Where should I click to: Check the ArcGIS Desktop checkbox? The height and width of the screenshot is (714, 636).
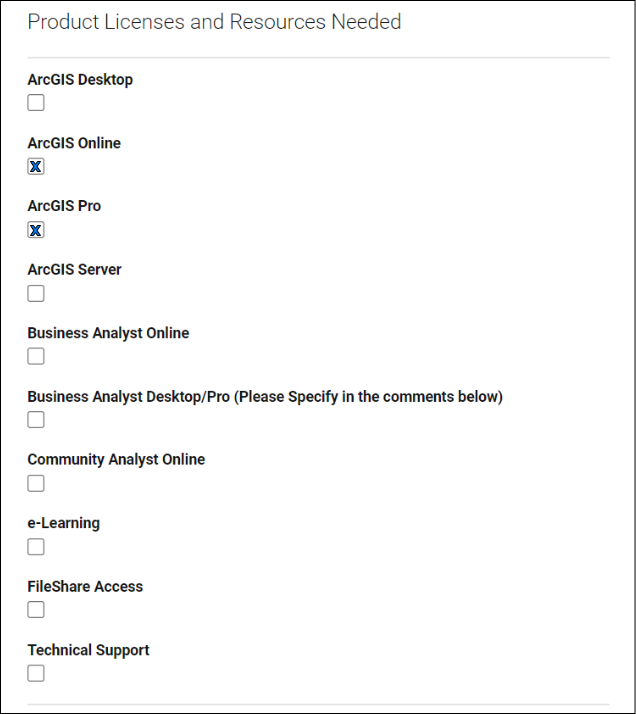coord(36,102)
